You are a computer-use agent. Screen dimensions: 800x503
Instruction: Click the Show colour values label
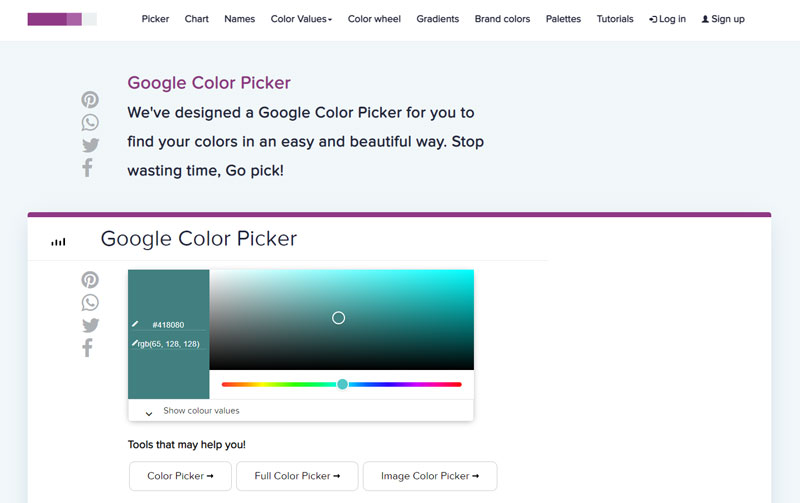click(x=201, y=411)
